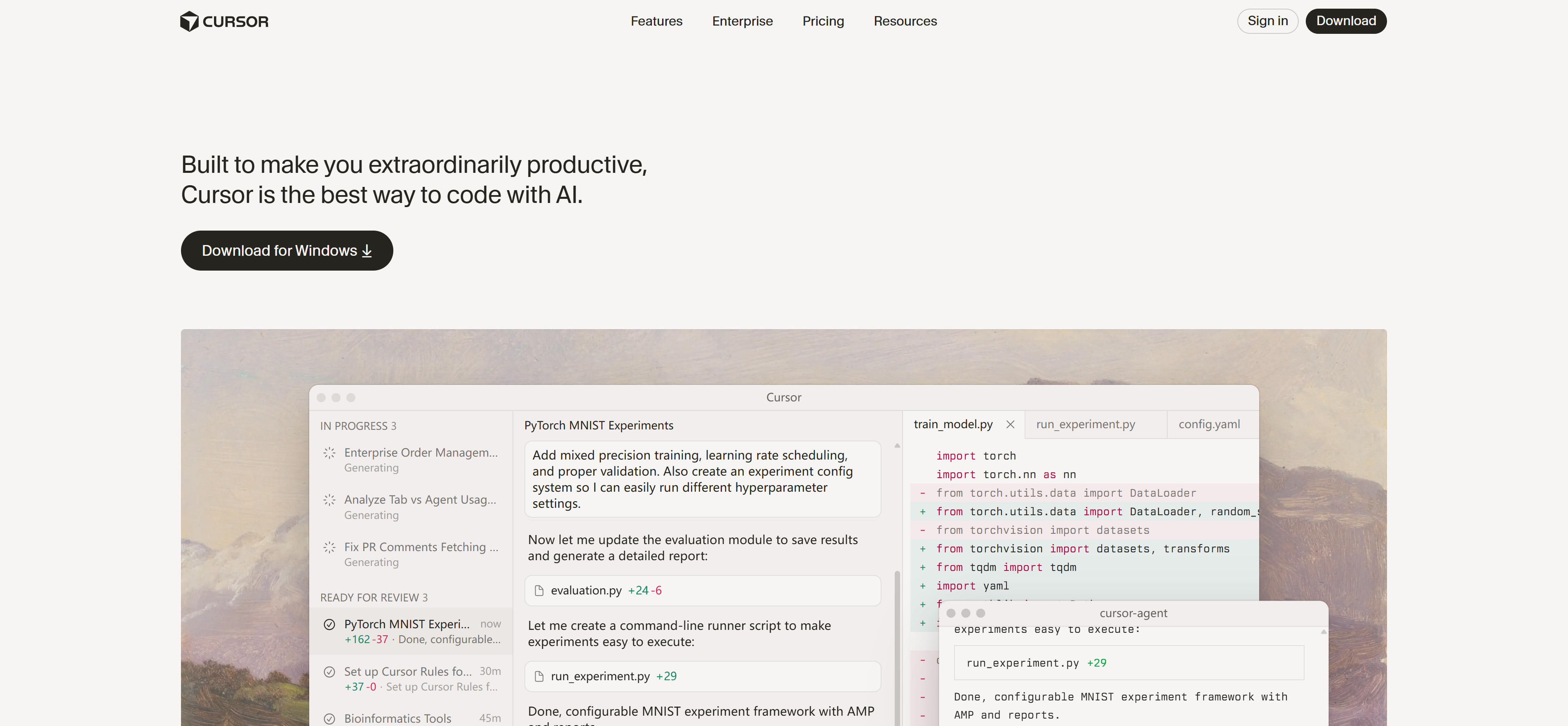
Task: Click checkmark icon beside Set up Cursor Rules
Action: pyautogui.click(x=329, y=671)
